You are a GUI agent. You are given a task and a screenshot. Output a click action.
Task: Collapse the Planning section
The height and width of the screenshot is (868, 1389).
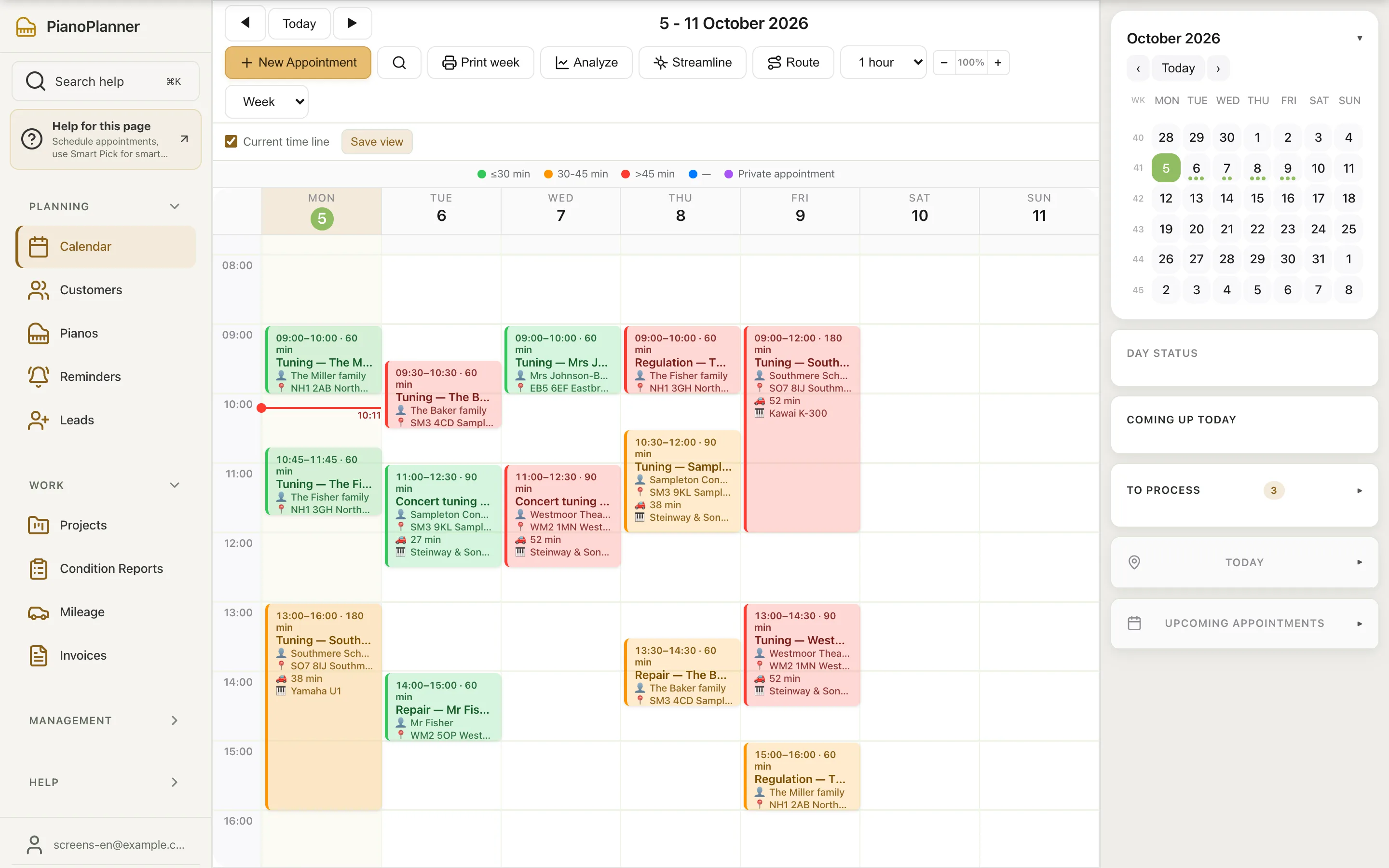175,206
